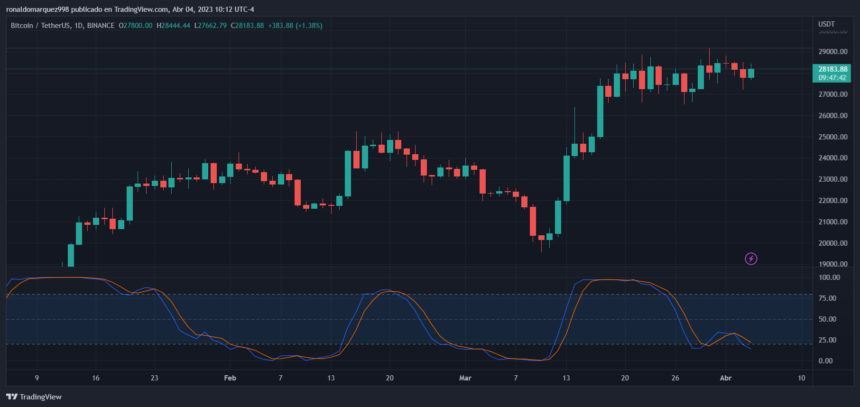This screenshot has width=860, height=407.
Task: Click the purple lightning bolt icon
Action: click(x=751, y=258)
